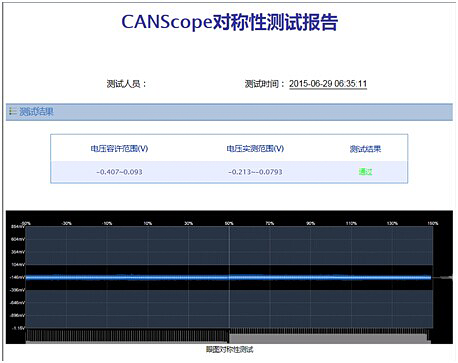The width and height of the screenshot is (458, 363).
Task: Click the test time value 2015-06-29 06:35:11
Action: pyautogui.click(x=328, y=83)
